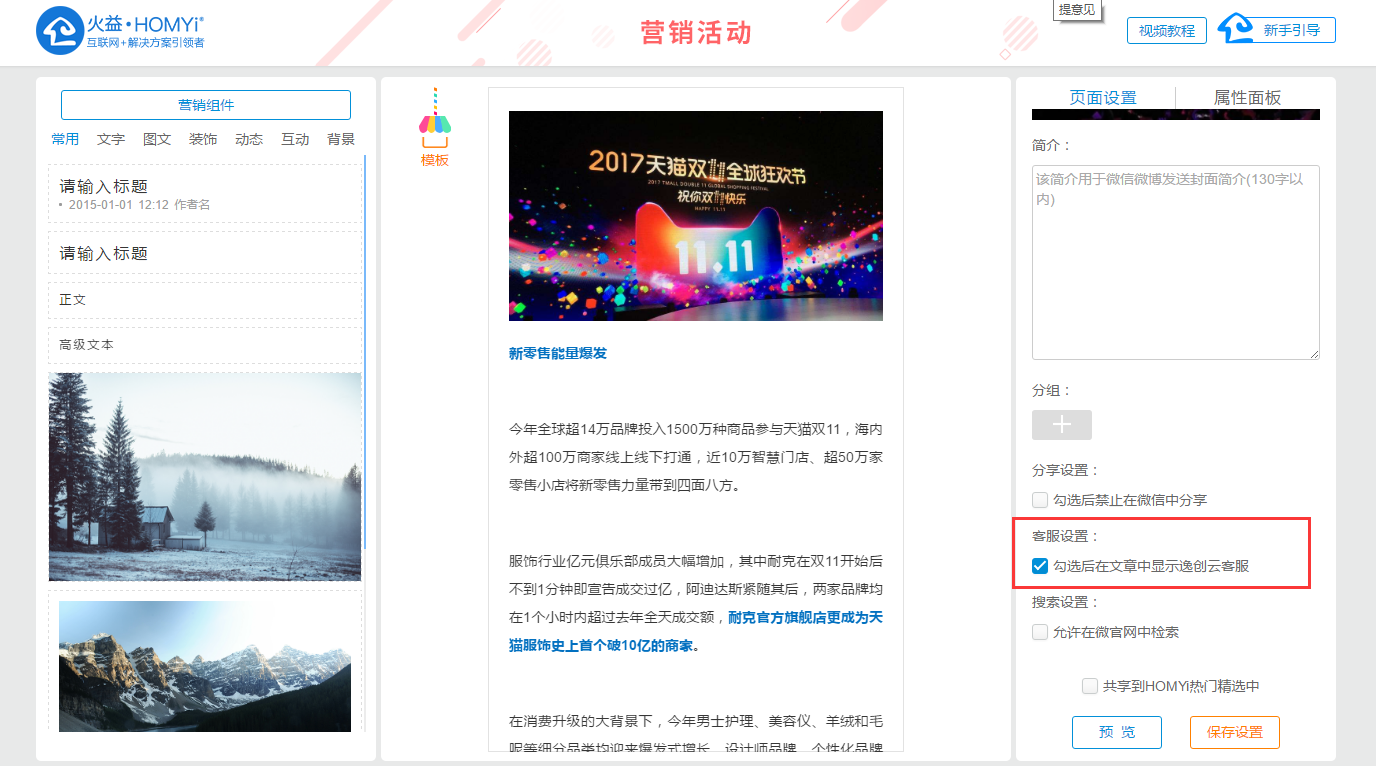
Task: Click the HOMYi house logo icon
Action: [x=58, y=31]
